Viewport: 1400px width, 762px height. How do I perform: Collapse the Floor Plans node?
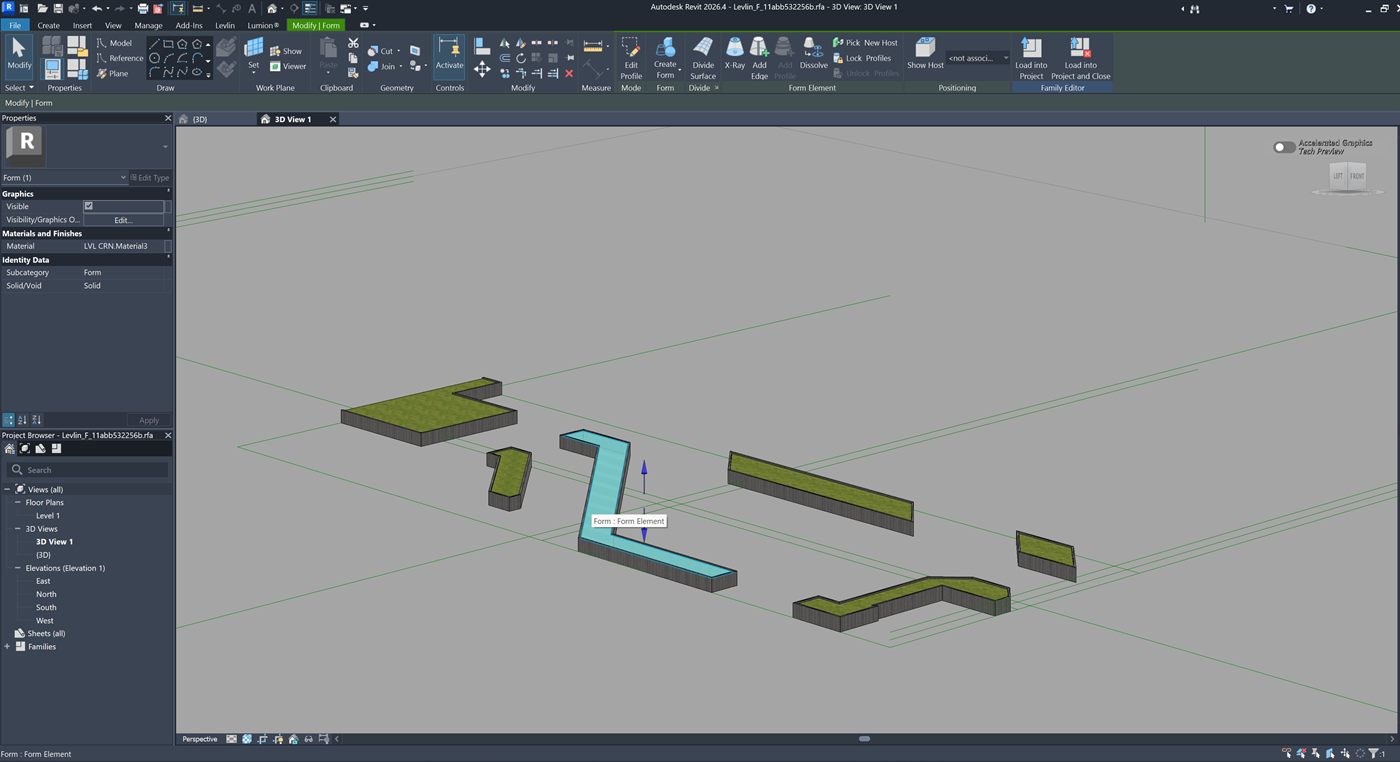(x=18, y=502)
